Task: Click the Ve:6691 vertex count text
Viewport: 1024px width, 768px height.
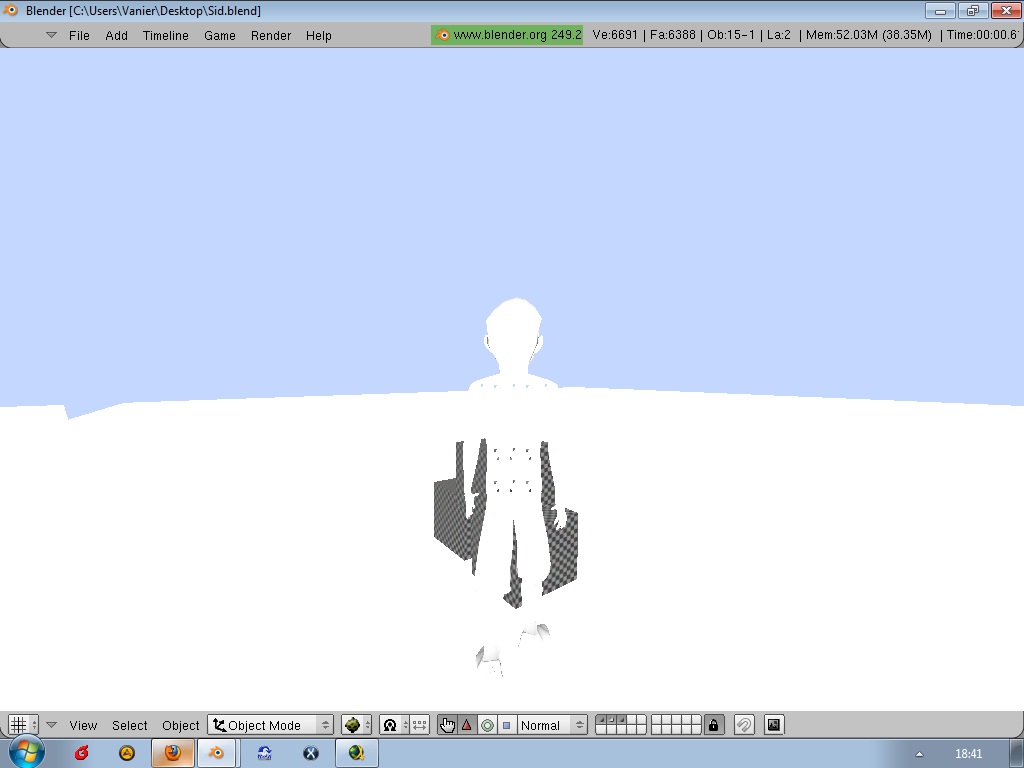Action: tap(615, 35)
